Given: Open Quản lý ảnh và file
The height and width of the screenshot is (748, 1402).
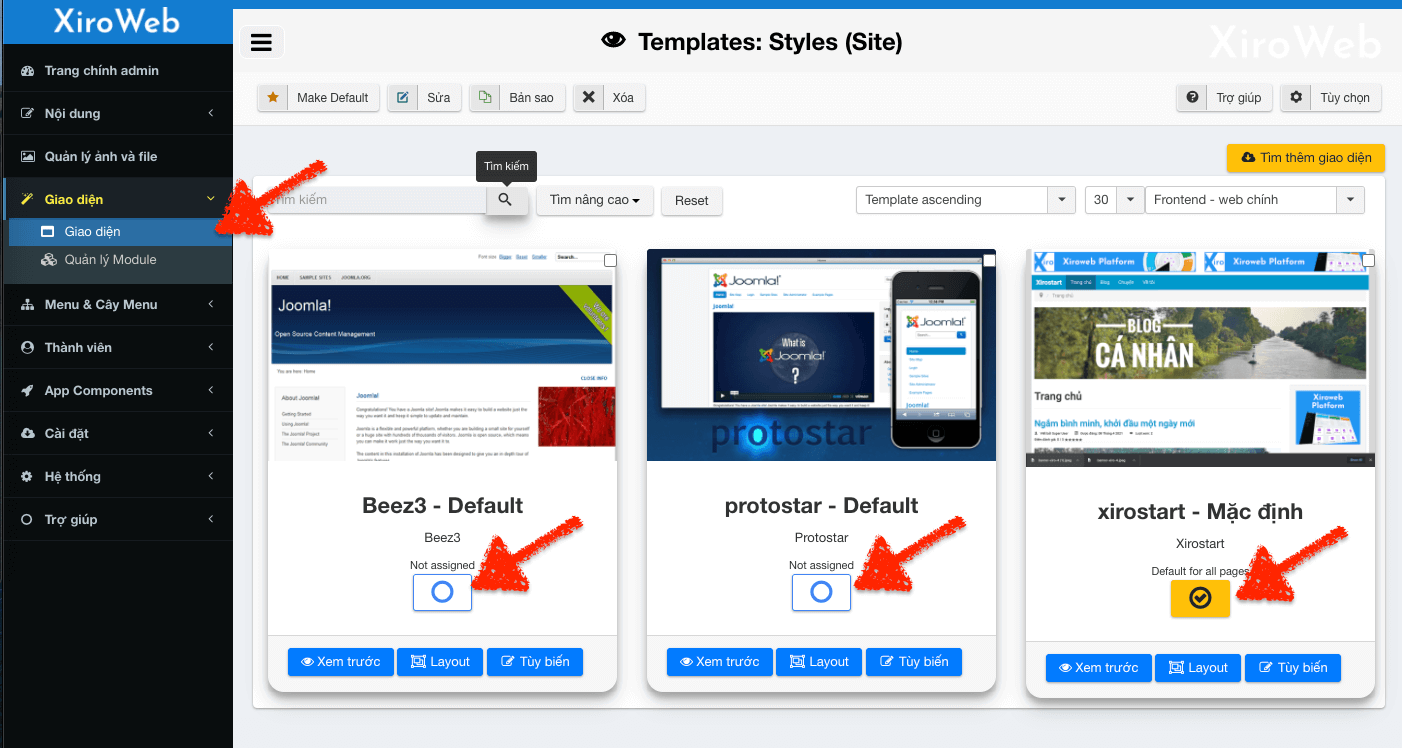Looking at the screenshot, I should coord(116,157).
